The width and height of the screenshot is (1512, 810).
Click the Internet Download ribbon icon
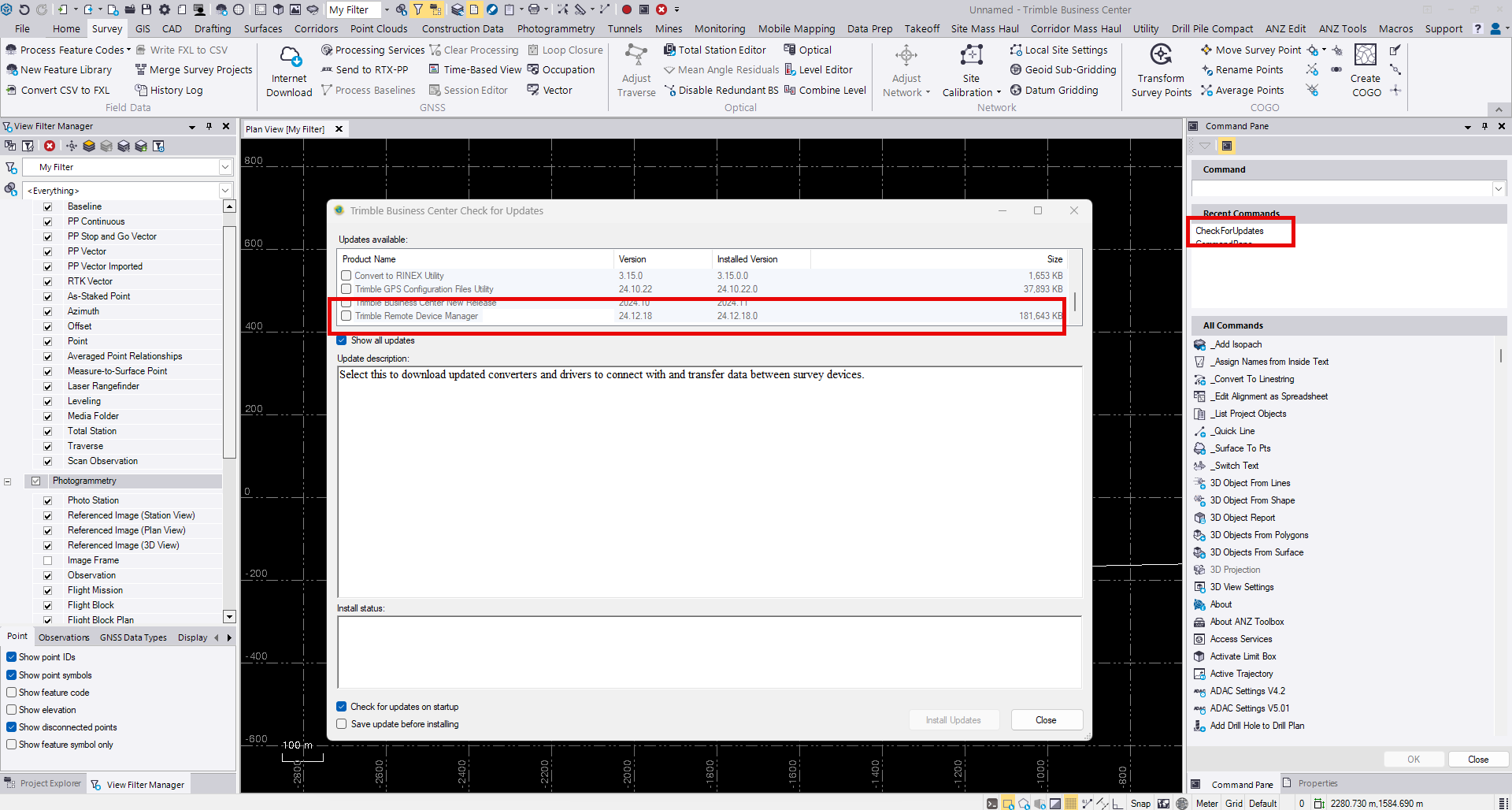click(289, 71)
